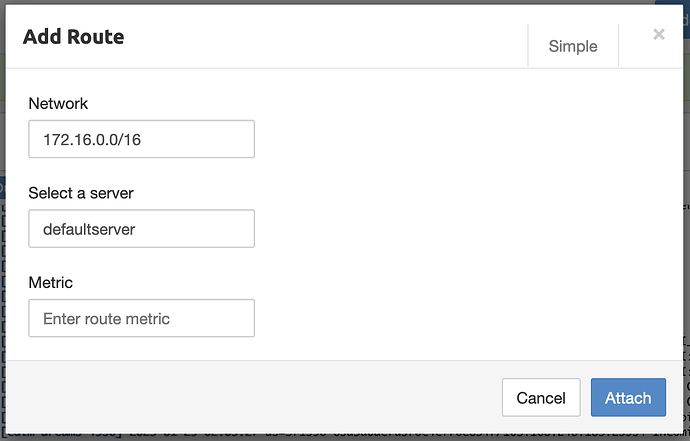Click dimmed backdrop left of the dialog

(x=2, y=250)
